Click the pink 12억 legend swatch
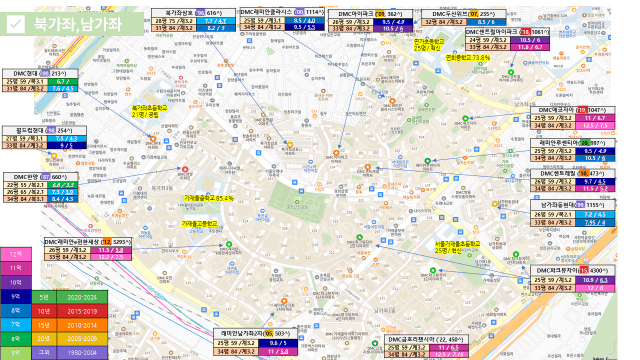Viewport: 640px width, 360px height. (x=16, y=254)
